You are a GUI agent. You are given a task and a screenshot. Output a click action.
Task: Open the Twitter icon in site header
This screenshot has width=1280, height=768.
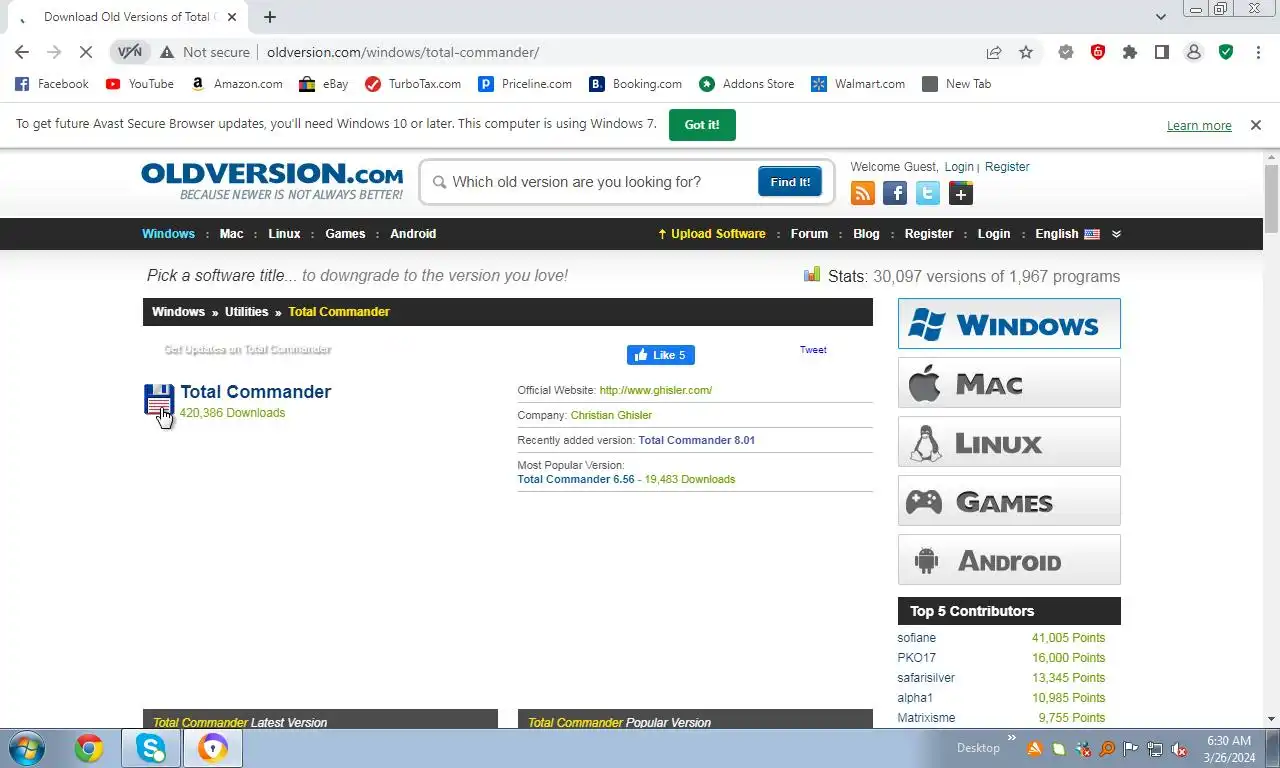click(928, 193)
